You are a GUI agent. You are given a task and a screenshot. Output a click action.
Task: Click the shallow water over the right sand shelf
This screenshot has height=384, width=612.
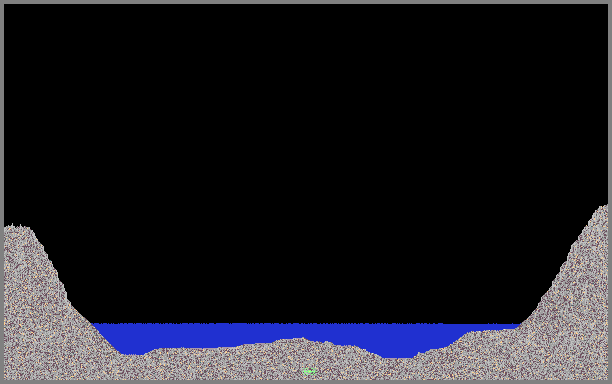tap(492, 327)
